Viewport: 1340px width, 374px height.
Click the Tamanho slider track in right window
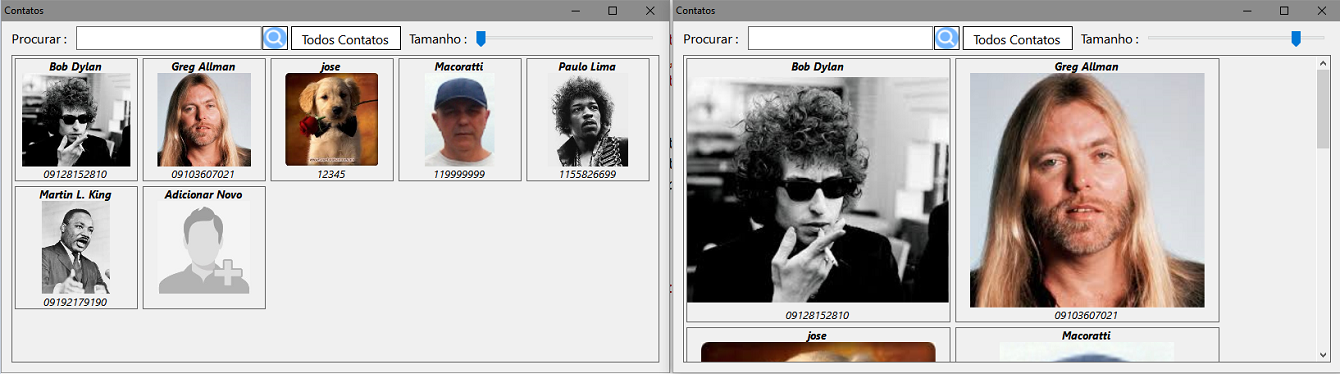[x=1236, y=38]
